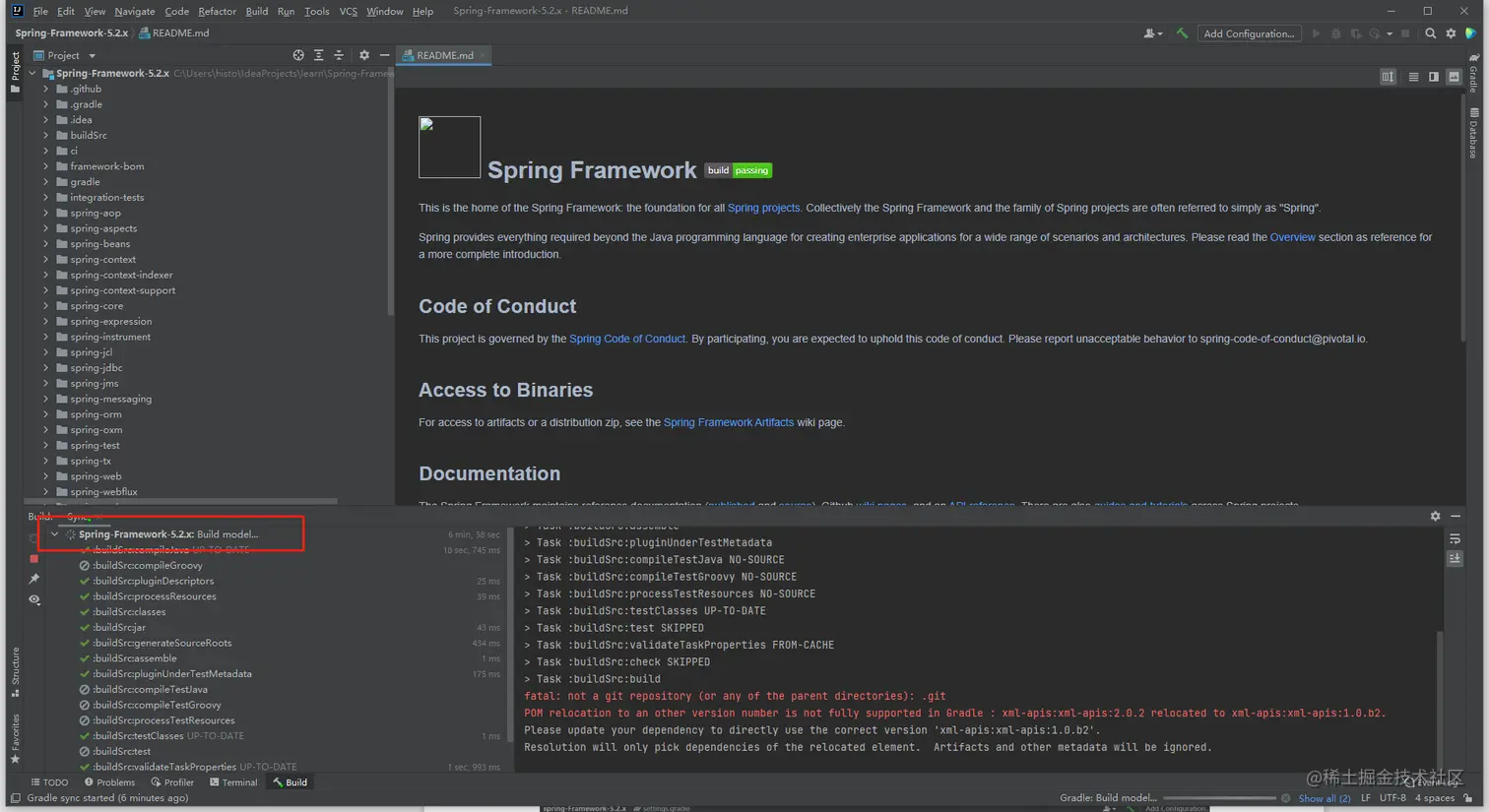This screenshot has height=812, width=1489.
Task: Open IDE settings gear in toolbar
Action: point(1451,33)
